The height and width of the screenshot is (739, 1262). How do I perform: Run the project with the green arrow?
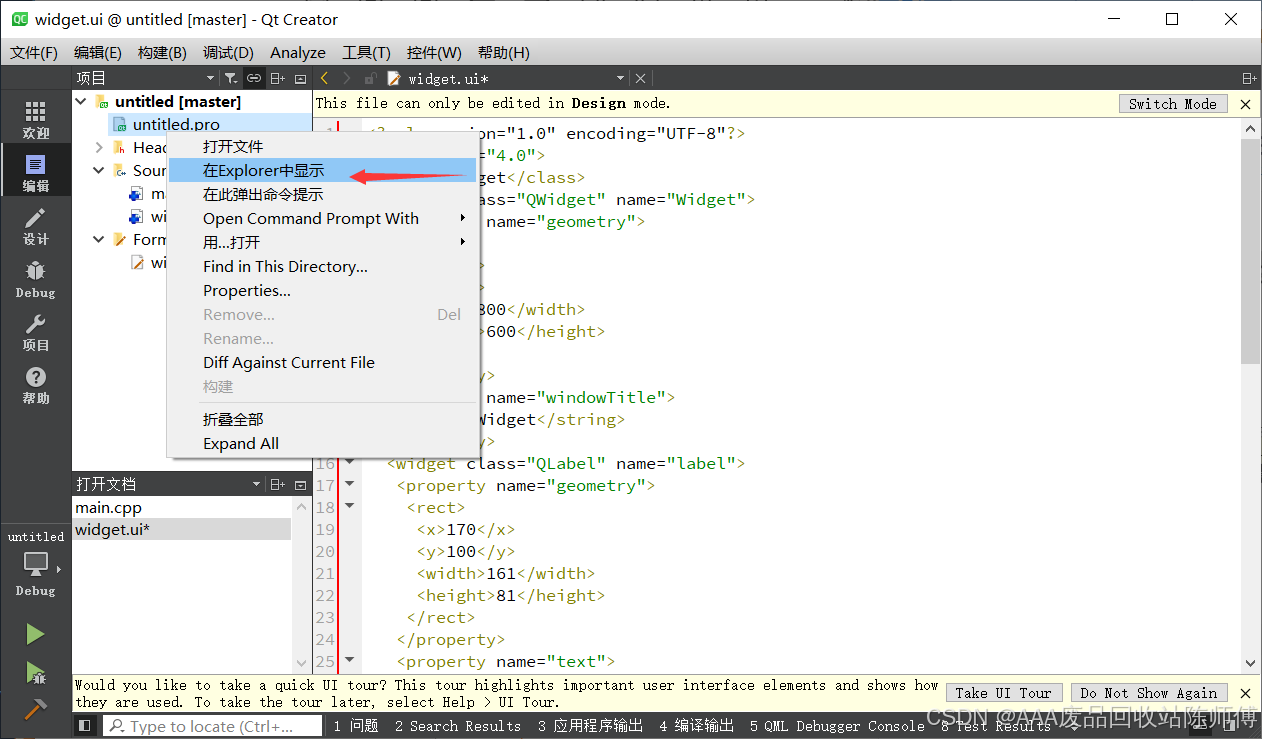pos(35,634)
